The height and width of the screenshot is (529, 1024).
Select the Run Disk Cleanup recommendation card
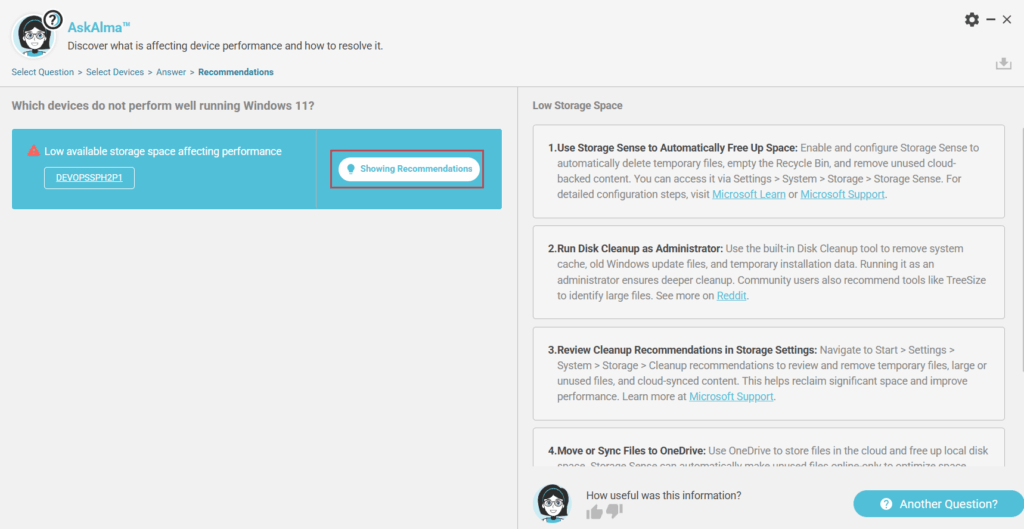pyautogui.click(x=768, y=272)
